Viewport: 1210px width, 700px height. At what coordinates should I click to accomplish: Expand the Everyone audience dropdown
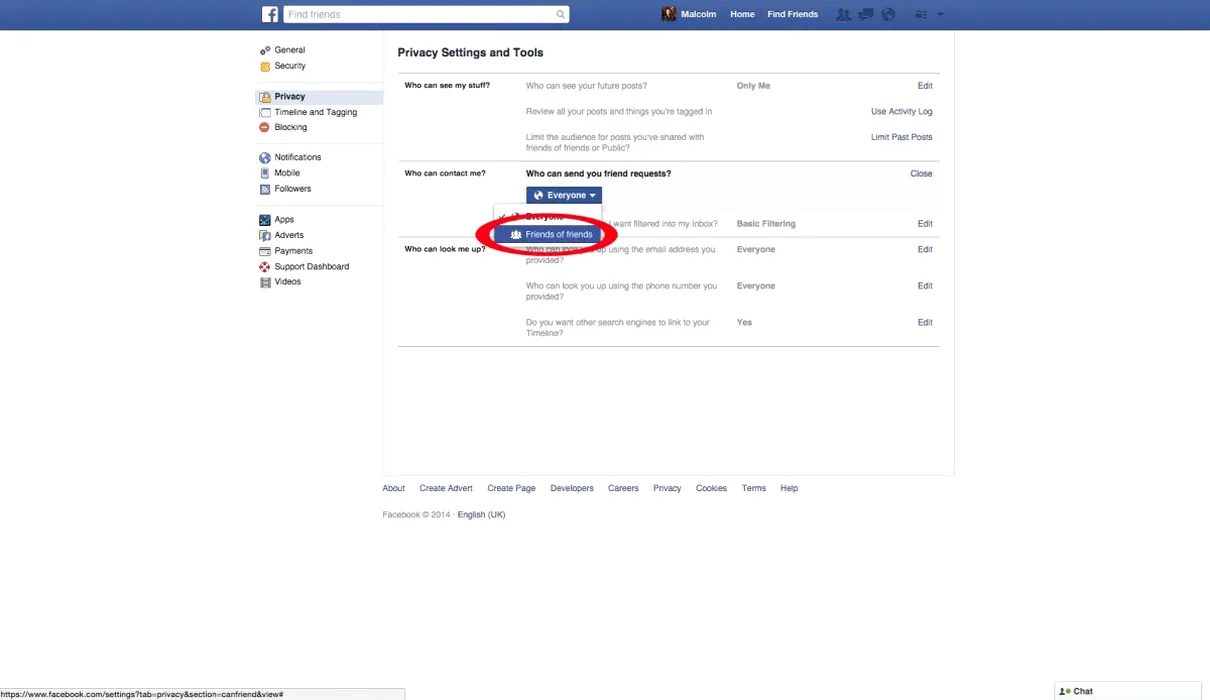[564, 195]
